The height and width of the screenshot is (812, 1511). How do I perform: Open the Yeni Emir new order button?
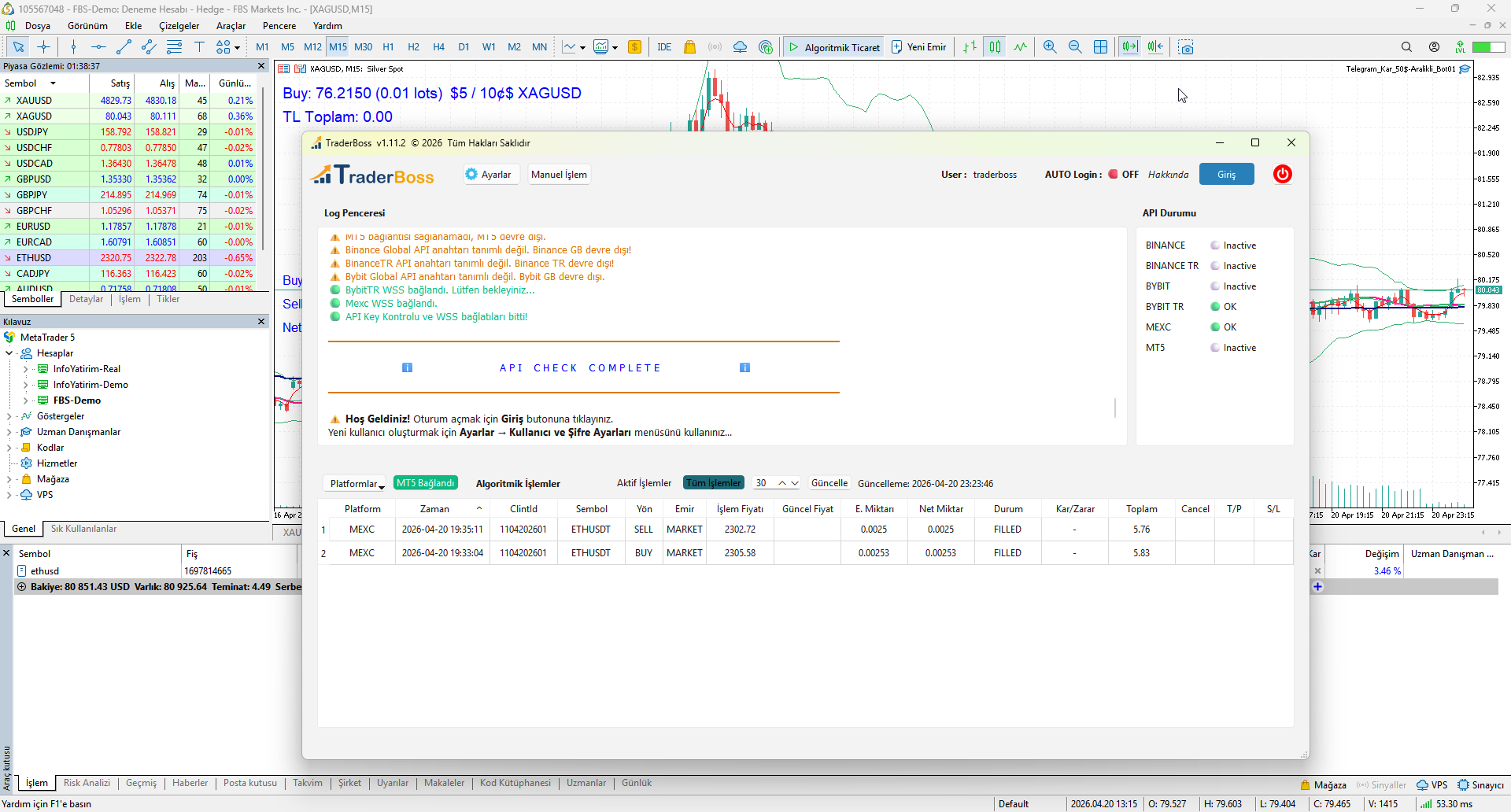tap(918, 47)
